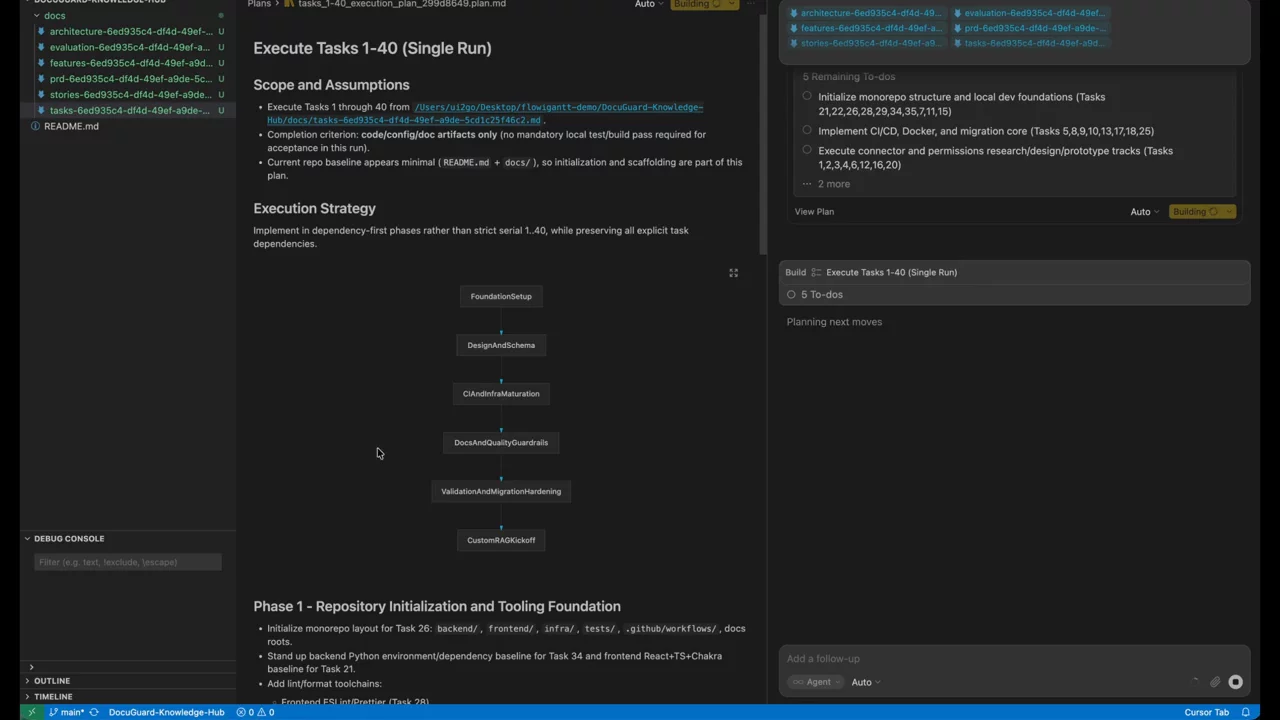Click list icon next to Build label
This screenshot has width=1280, height=720.
(816, 272)
